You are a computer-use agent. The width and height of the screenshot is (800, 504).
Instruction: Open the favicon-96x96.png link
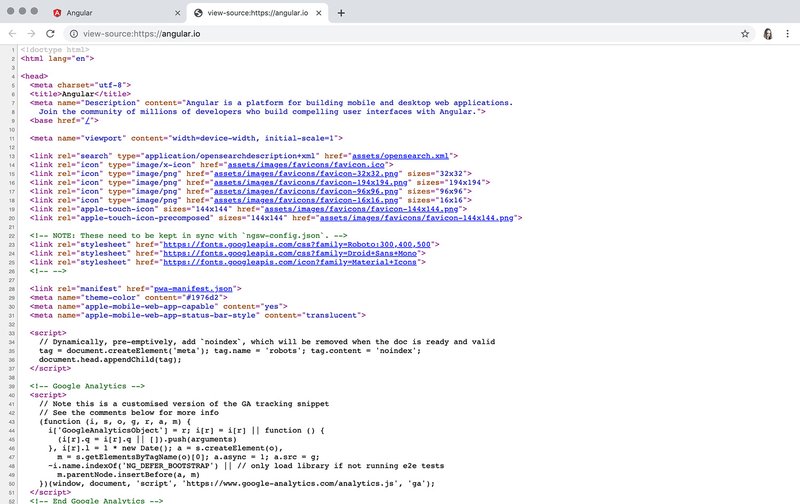[x=306, y=191]
